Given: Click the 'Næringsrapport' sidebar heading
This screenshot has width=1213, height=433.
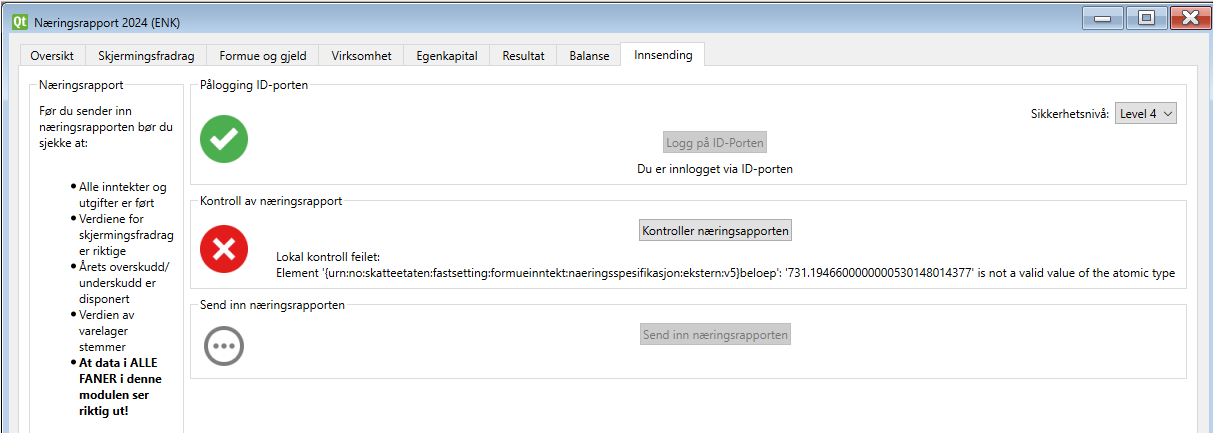Looking at the screenshot, I should coord(81,85).
